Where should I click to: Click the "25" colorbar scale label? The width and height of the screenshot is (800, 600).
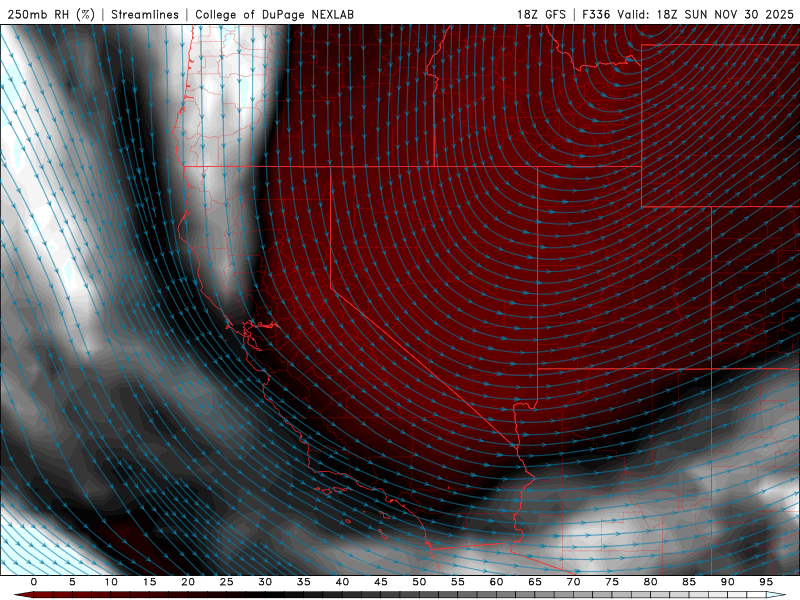pyautogui.click(x=227, y=582)
